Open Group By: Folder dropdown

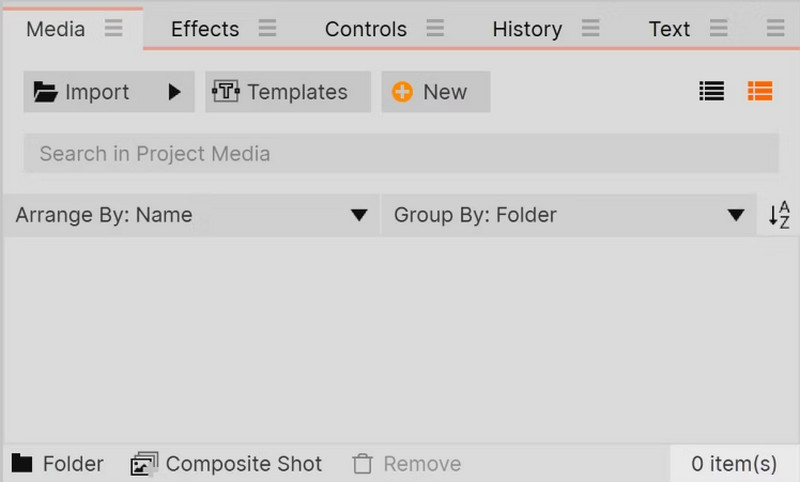pos(569,215)
